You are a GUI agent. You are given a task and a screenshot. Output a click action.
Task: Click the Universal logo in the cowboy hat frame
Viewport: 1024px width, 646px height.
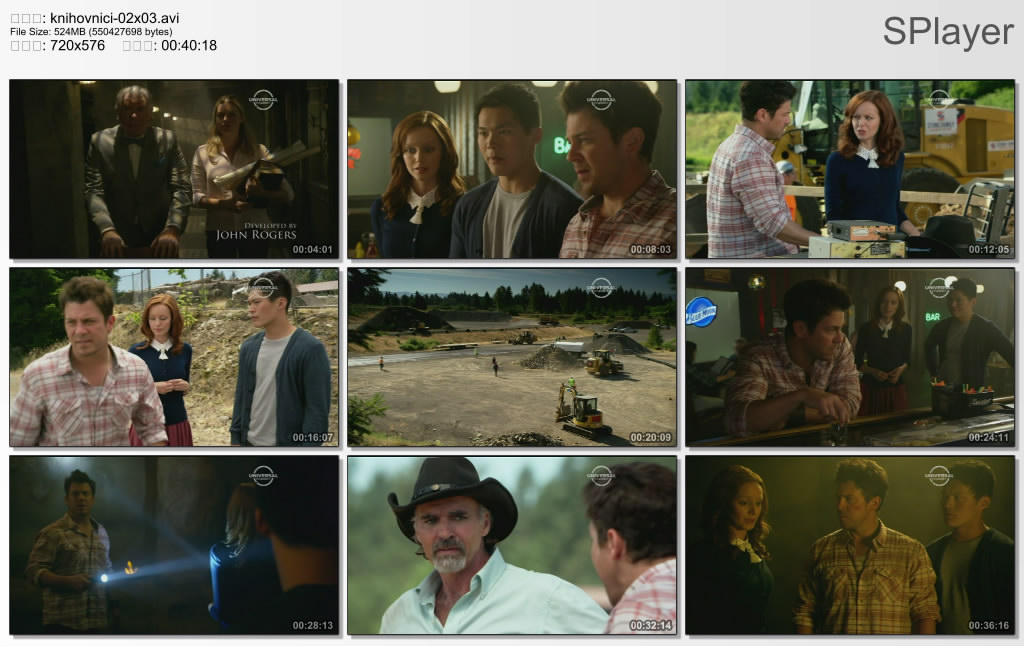tap(600, 475)
